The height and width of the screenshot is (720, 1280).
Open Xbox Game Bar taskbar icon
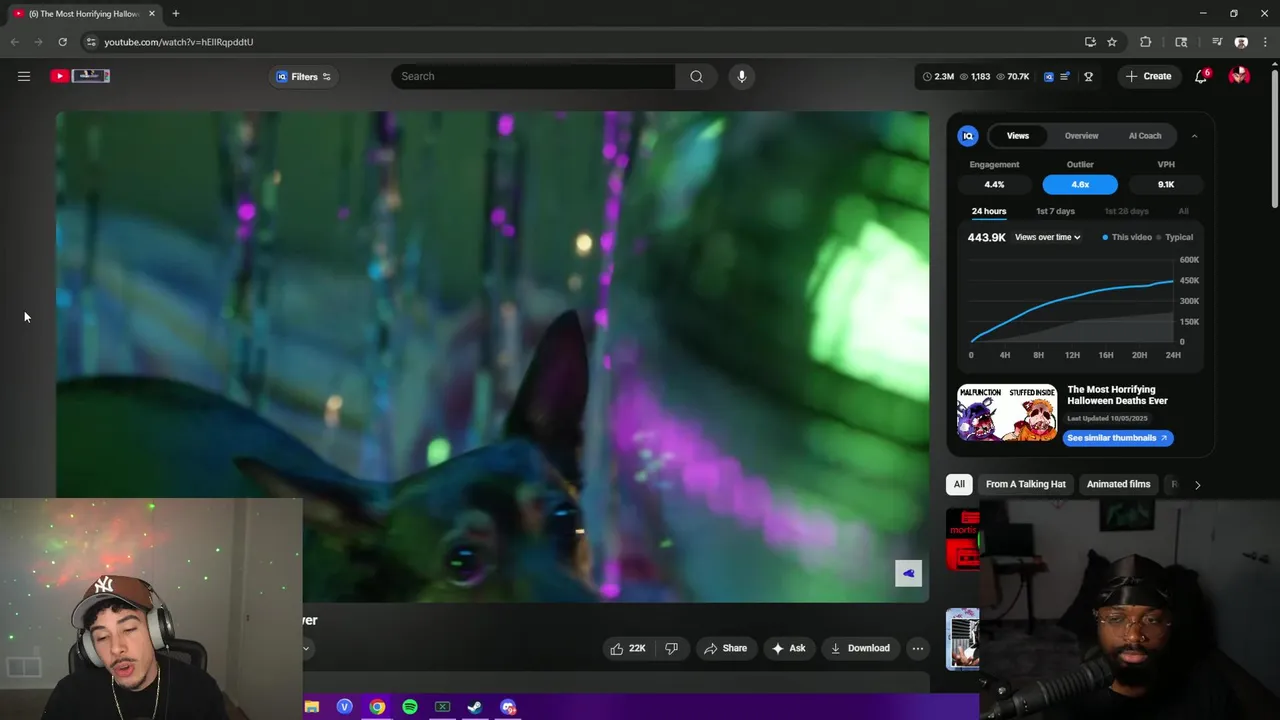coord(442,707)
